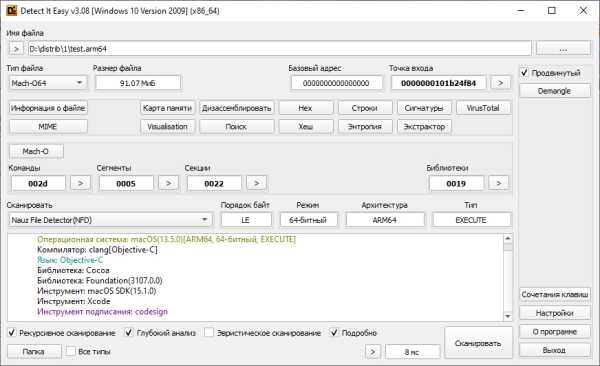This screenshot has height=366, width=600.
Task: Click the Архитектура ARM64 field
Action: (x=385, y=220)
